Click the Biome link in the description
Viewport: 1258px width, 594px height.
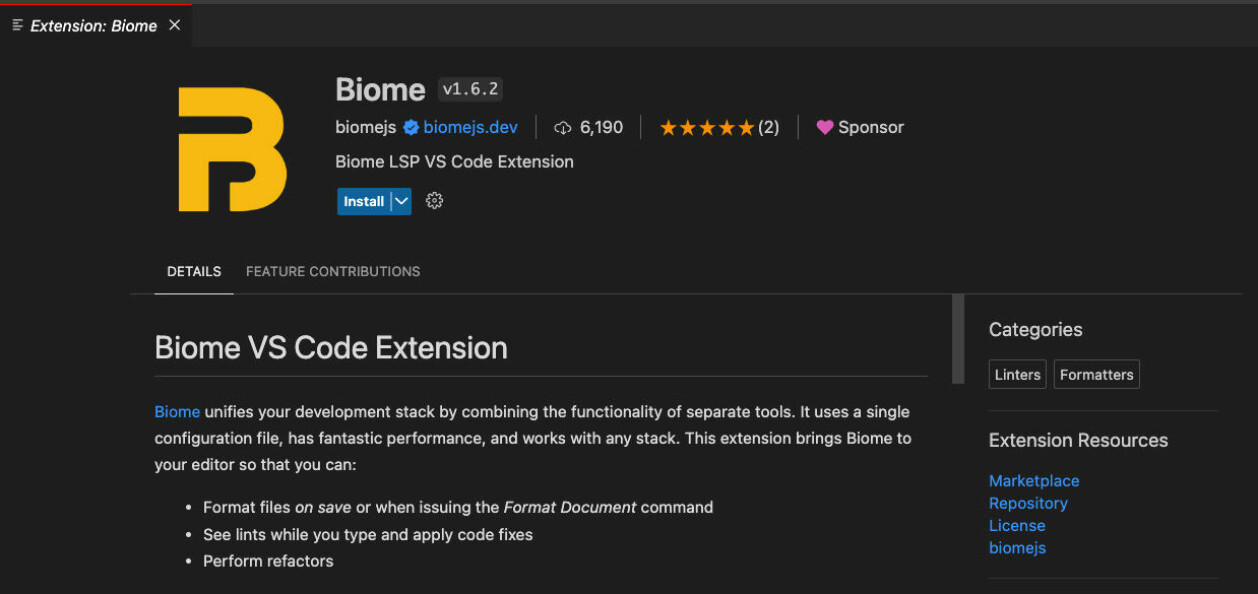click(177, 412)
